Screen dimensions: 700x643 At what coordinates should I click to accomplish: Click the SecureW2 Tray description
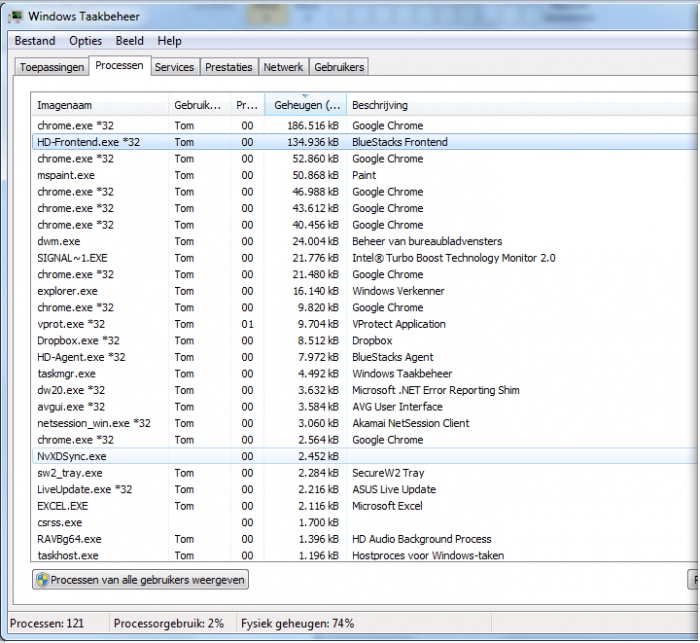pos(388,472)
